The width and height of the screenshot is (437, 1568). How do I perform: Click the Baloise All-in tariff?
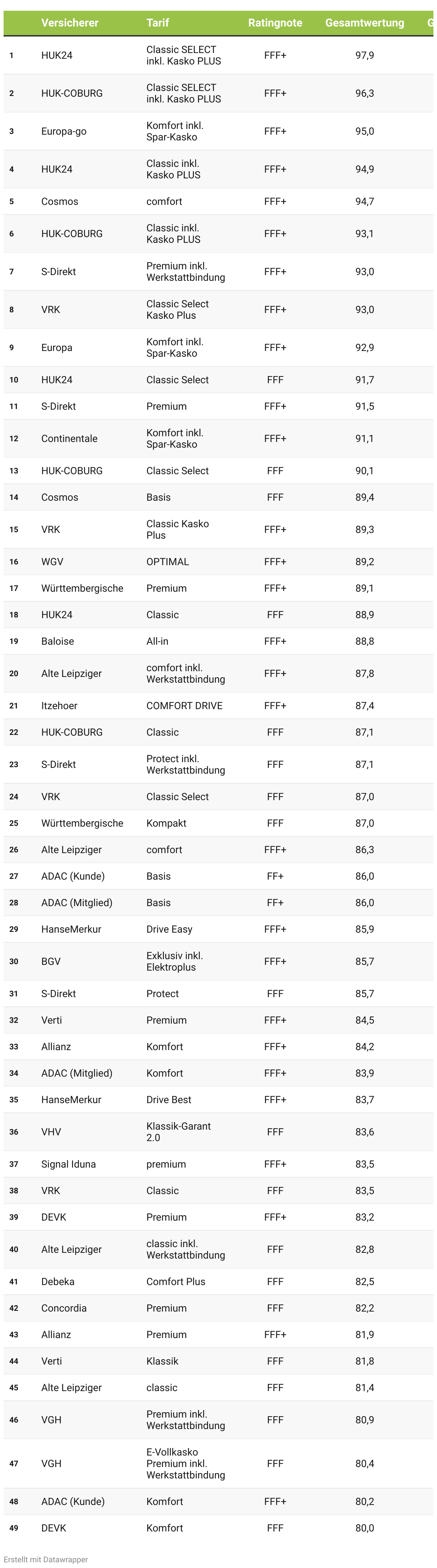coord(157,641)
